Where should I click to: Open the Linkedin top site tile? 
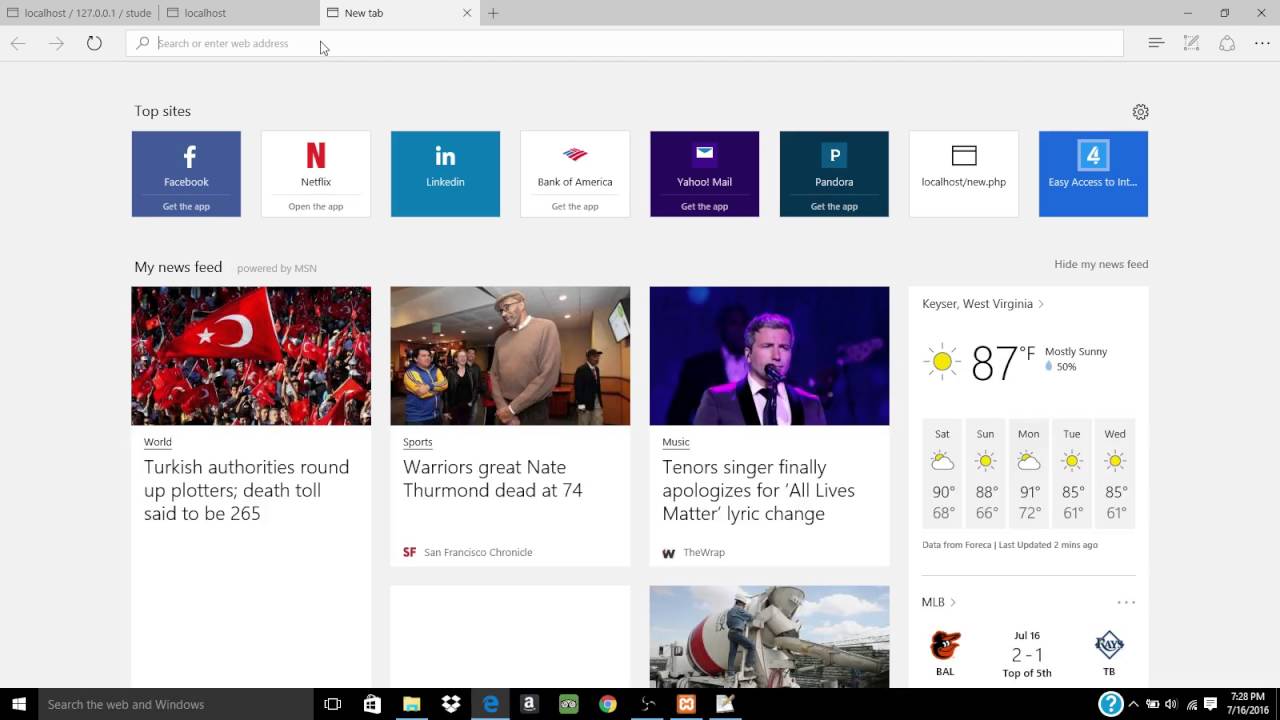pyautogui.click(x=445, y=174)
